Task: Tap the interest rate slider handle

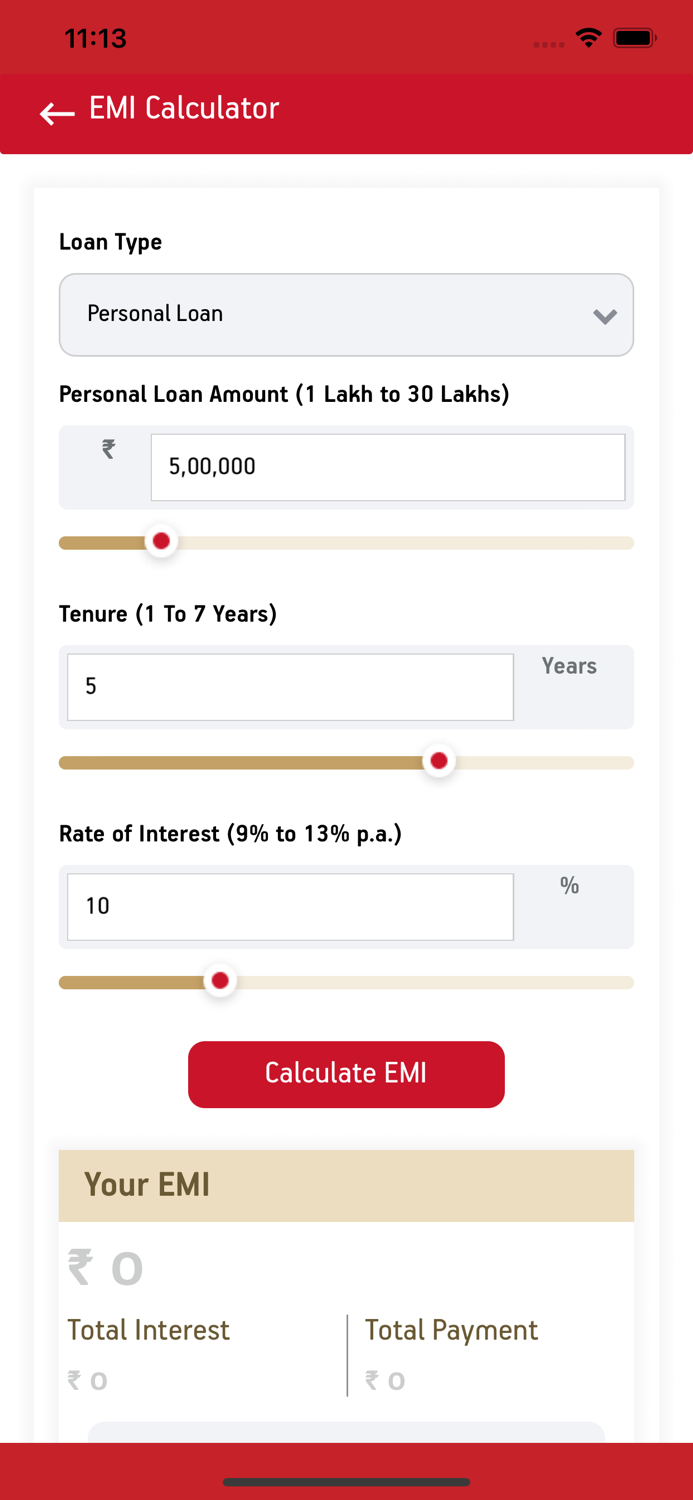Action: [219, 981]
